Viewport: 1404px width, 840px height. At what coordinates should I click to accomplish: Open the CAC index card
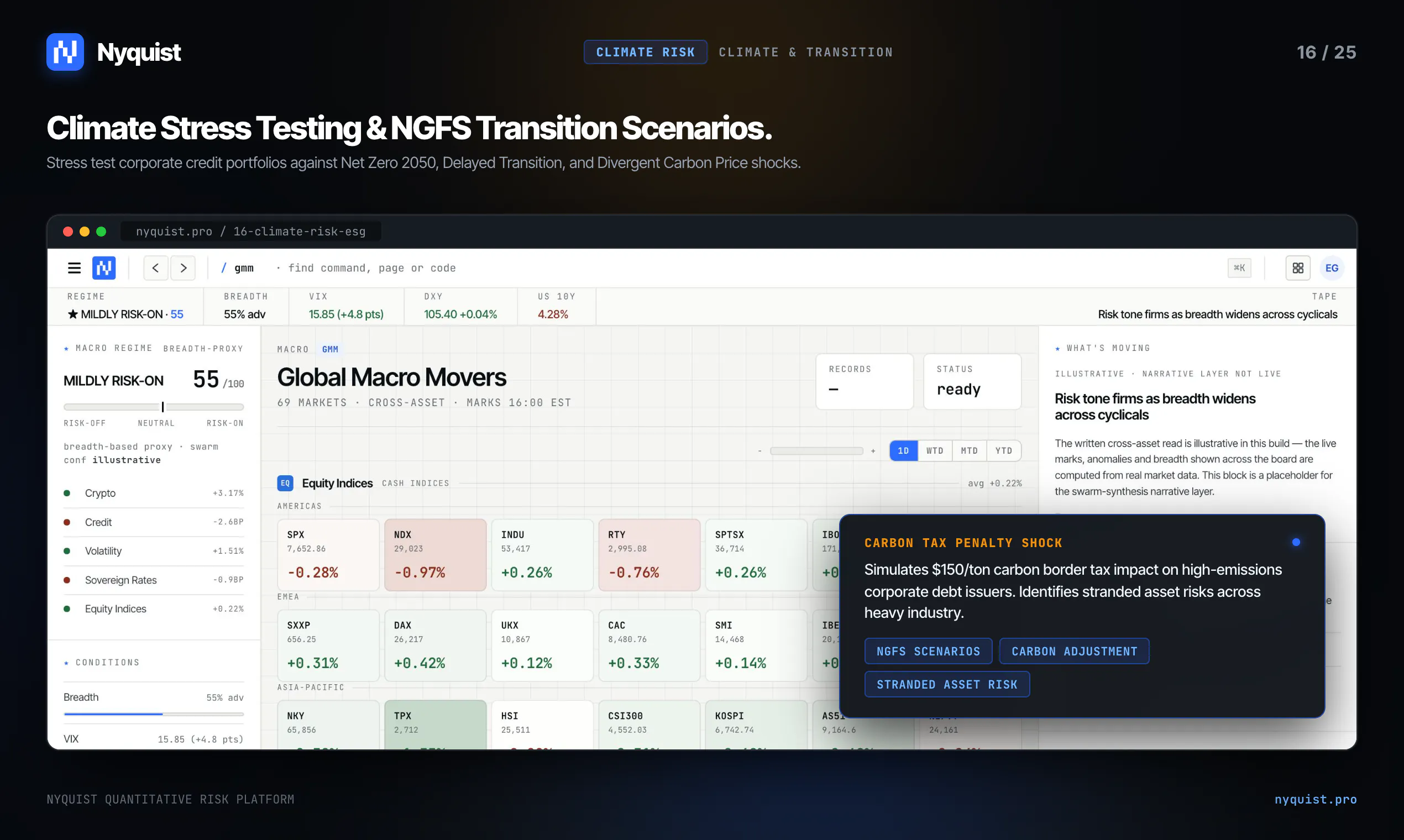point(649,645)
